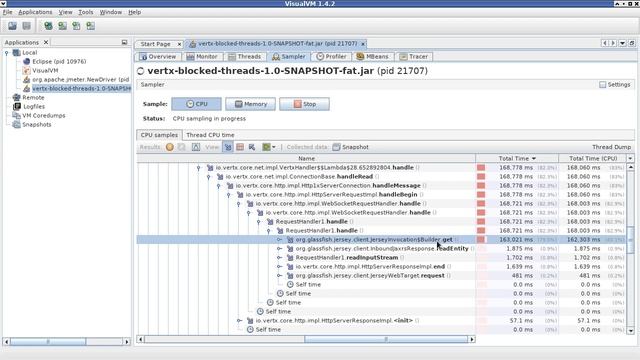Open the Applications menu

point(35,12)
